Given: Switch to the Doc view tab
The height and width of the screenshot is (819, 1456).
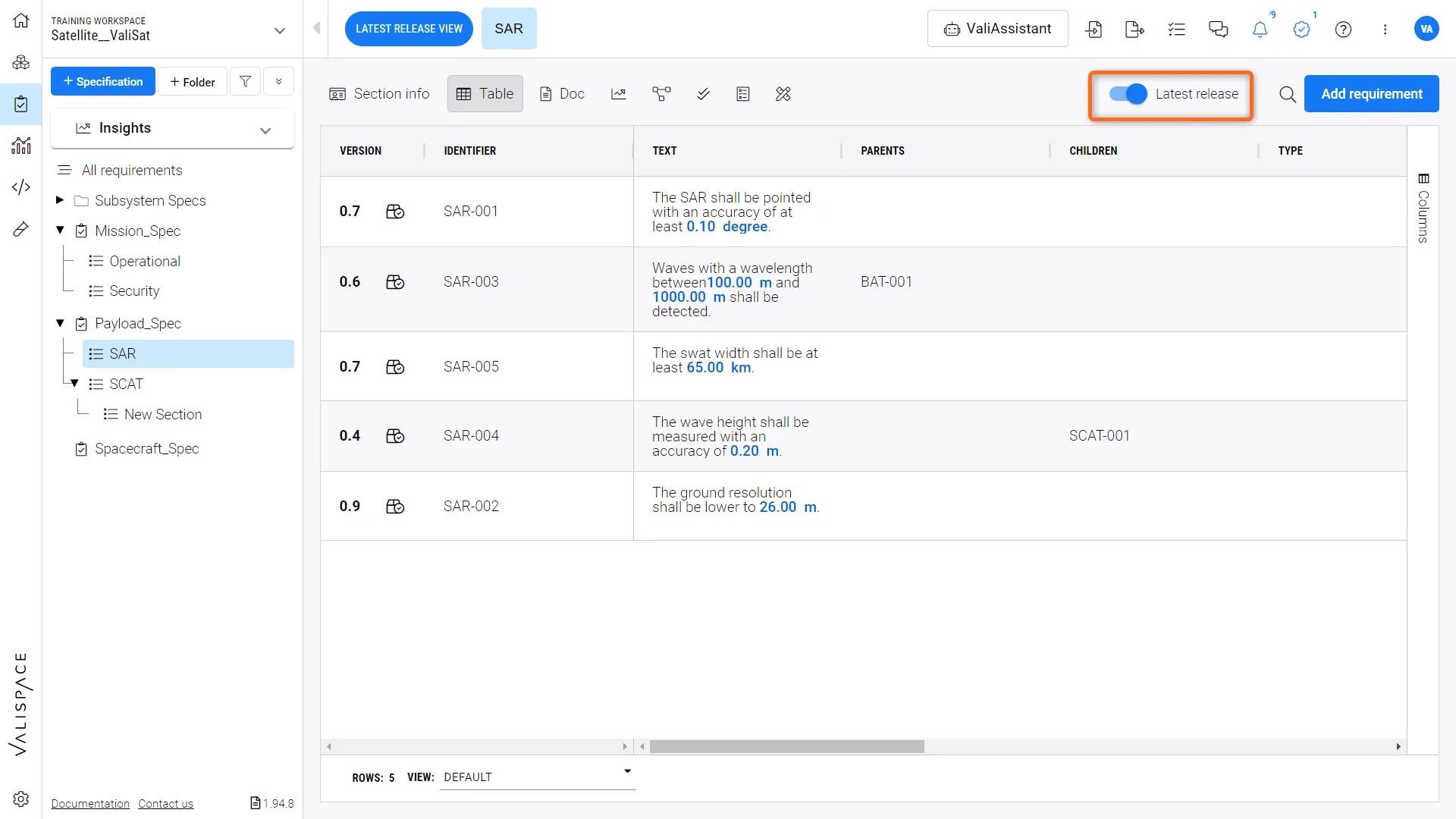Looking at the screenshot, I should (562, 94).
